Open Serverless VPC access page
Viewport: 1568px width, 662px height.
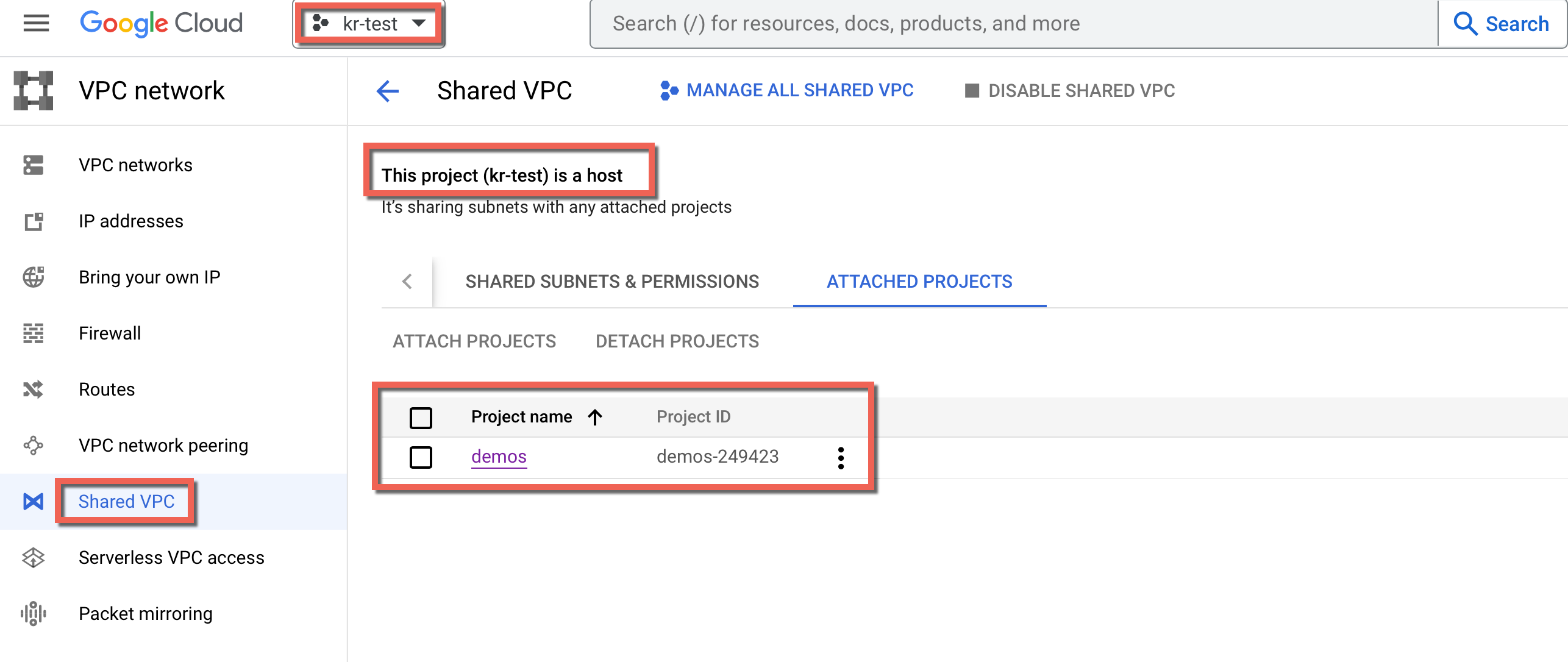point(171,558)
